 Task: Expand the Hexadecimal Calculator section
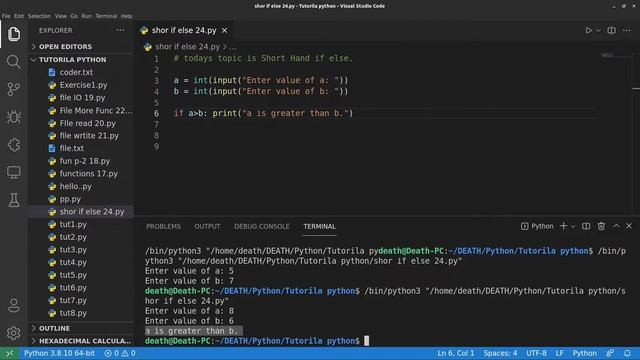(x=81, y=341)
